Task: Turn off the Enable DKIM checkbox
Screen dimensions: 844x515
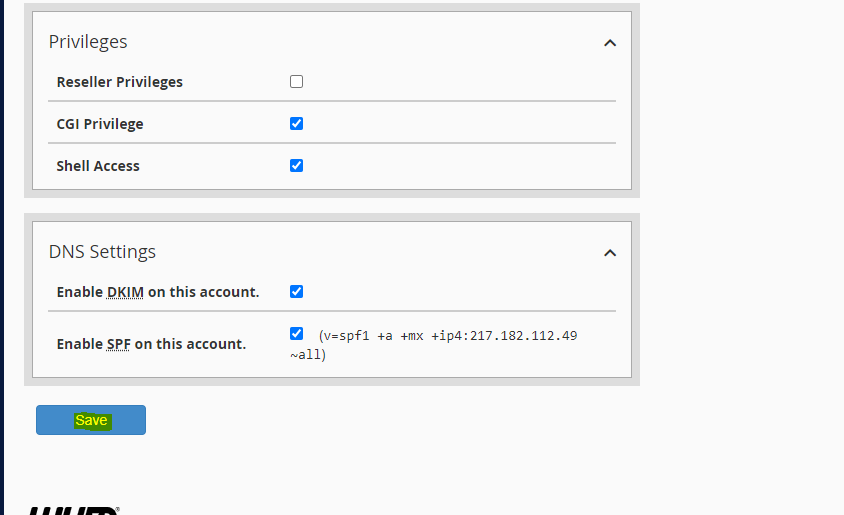Action: 296,292
